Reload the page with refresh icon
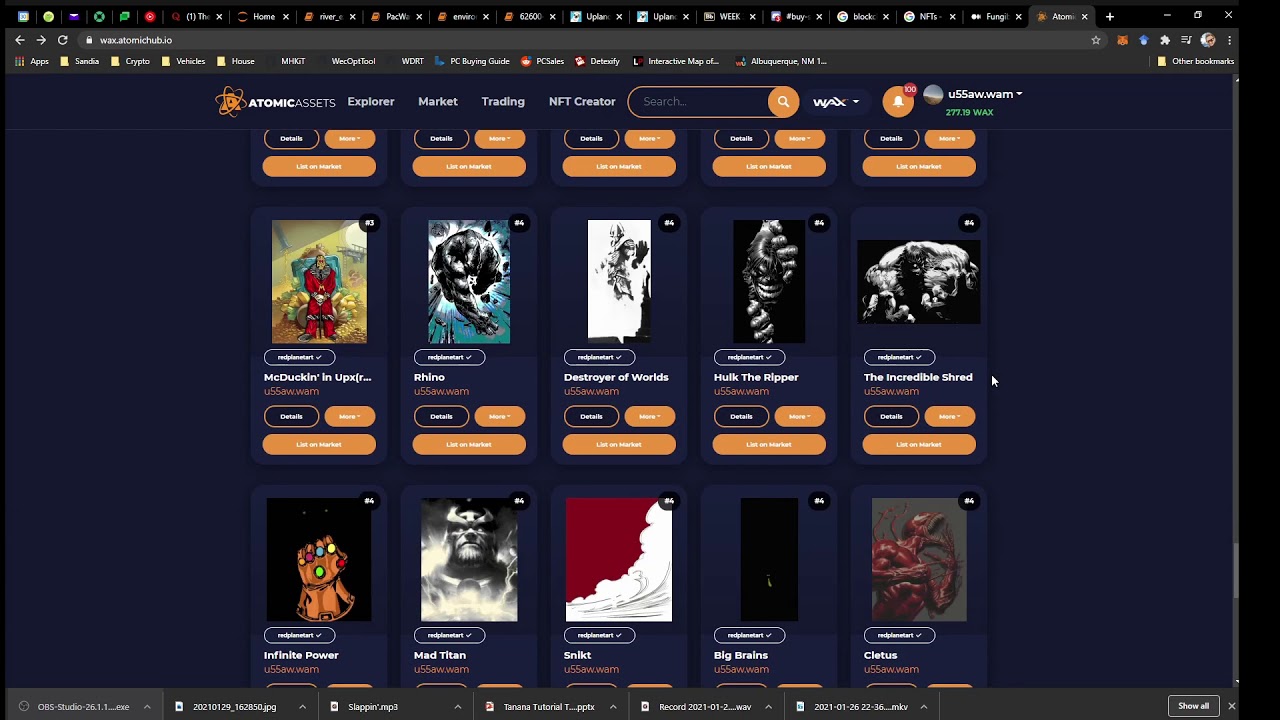The height and width of the screenshot is (720, 1280). 62,40
